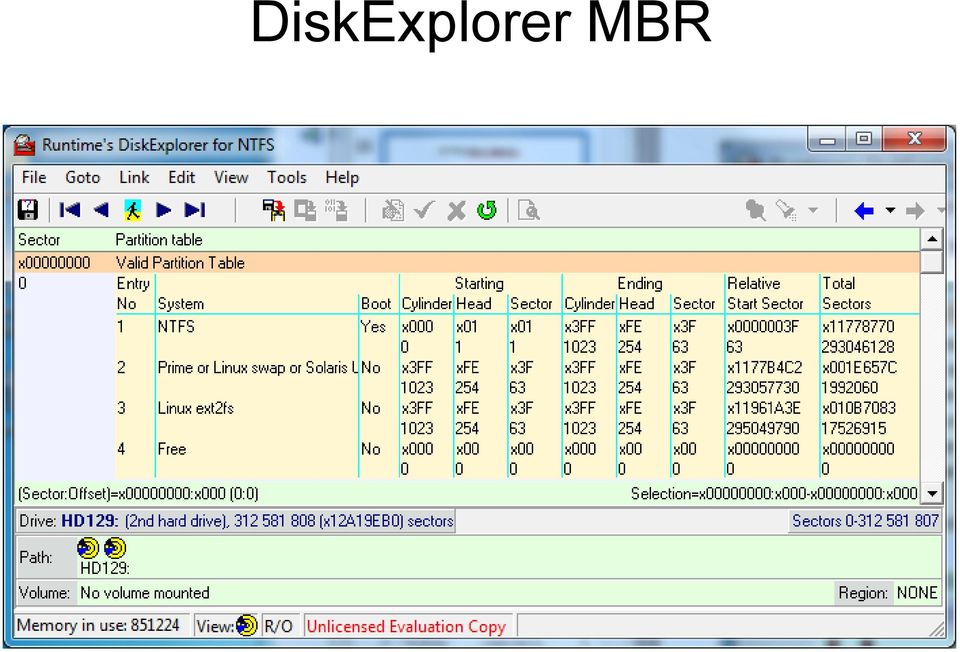Click the scrollbar down arrow in partition view

click(932, 493)
